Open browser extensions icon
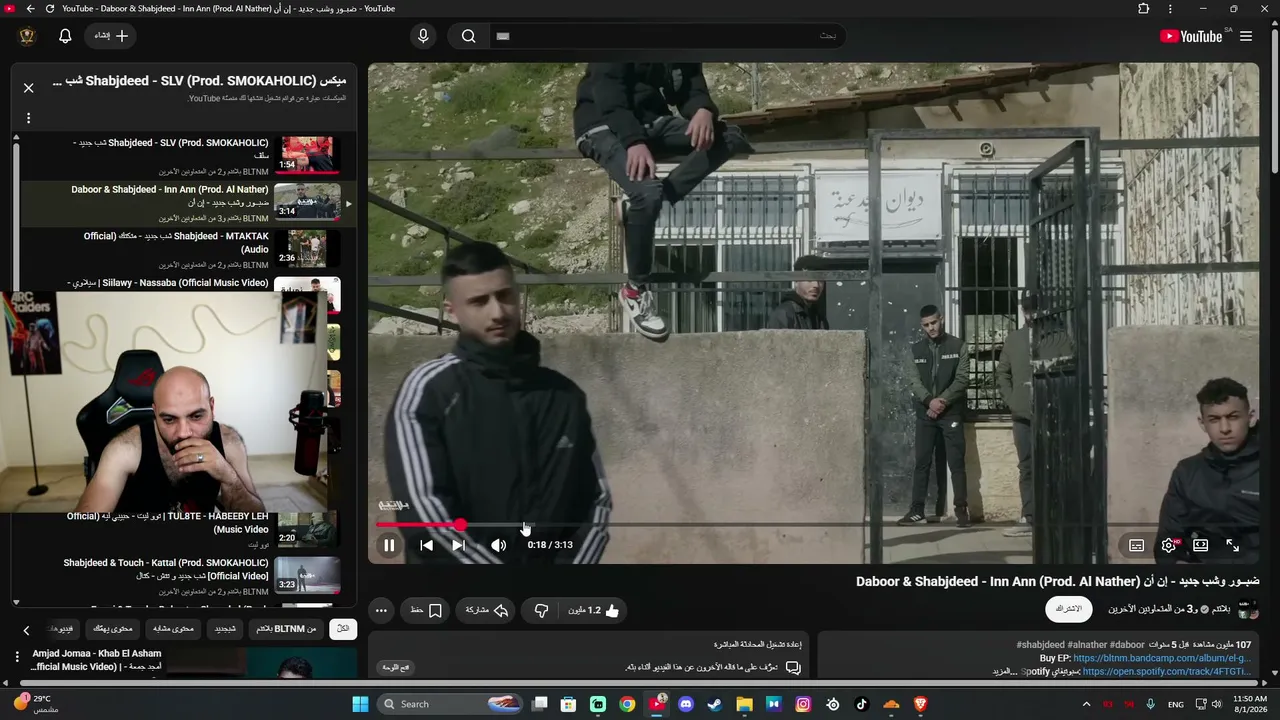1280x720 pixels. tap(1144, 9)
